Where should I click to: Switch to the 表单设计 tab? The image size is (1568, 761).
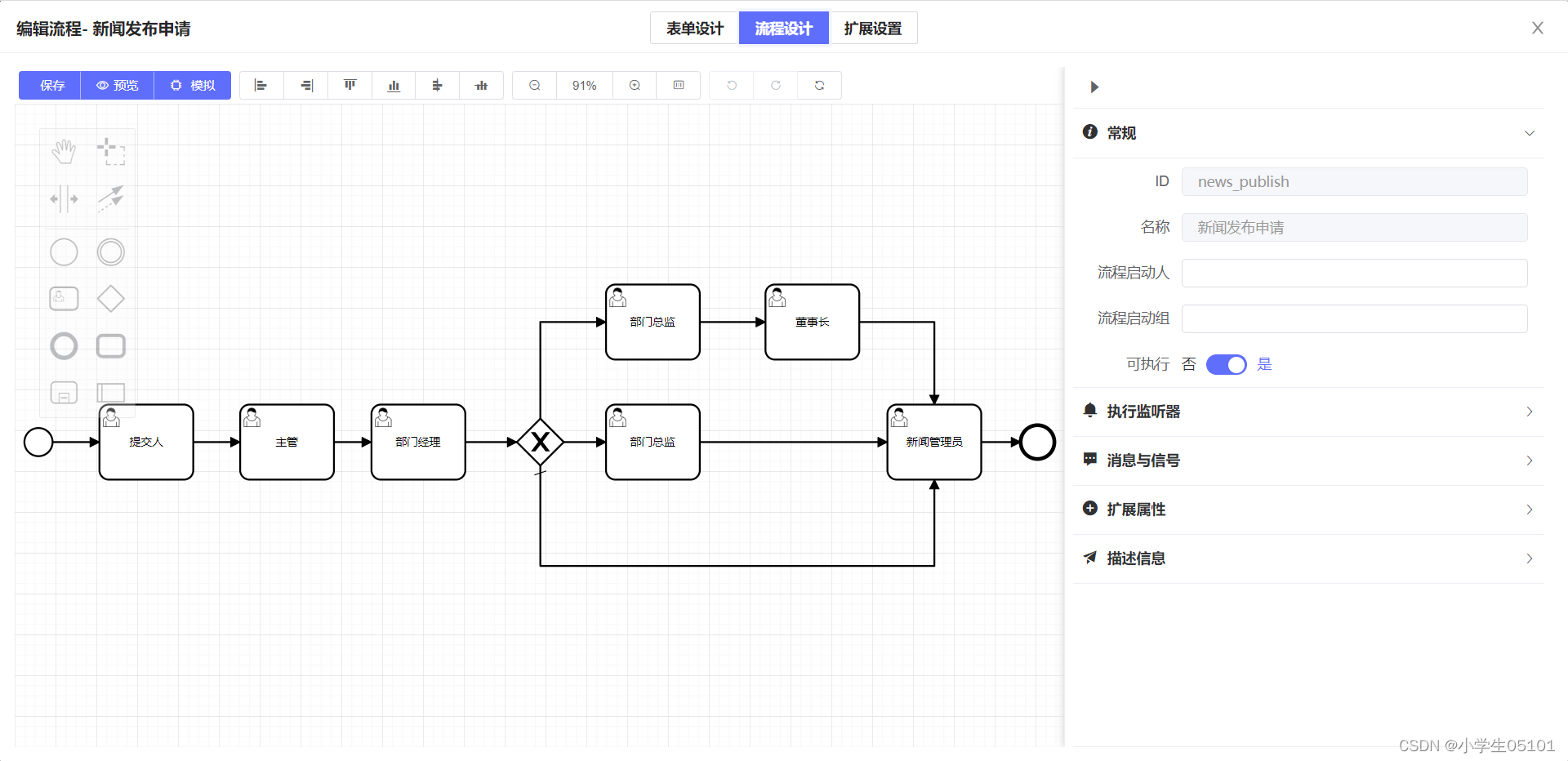694,28
